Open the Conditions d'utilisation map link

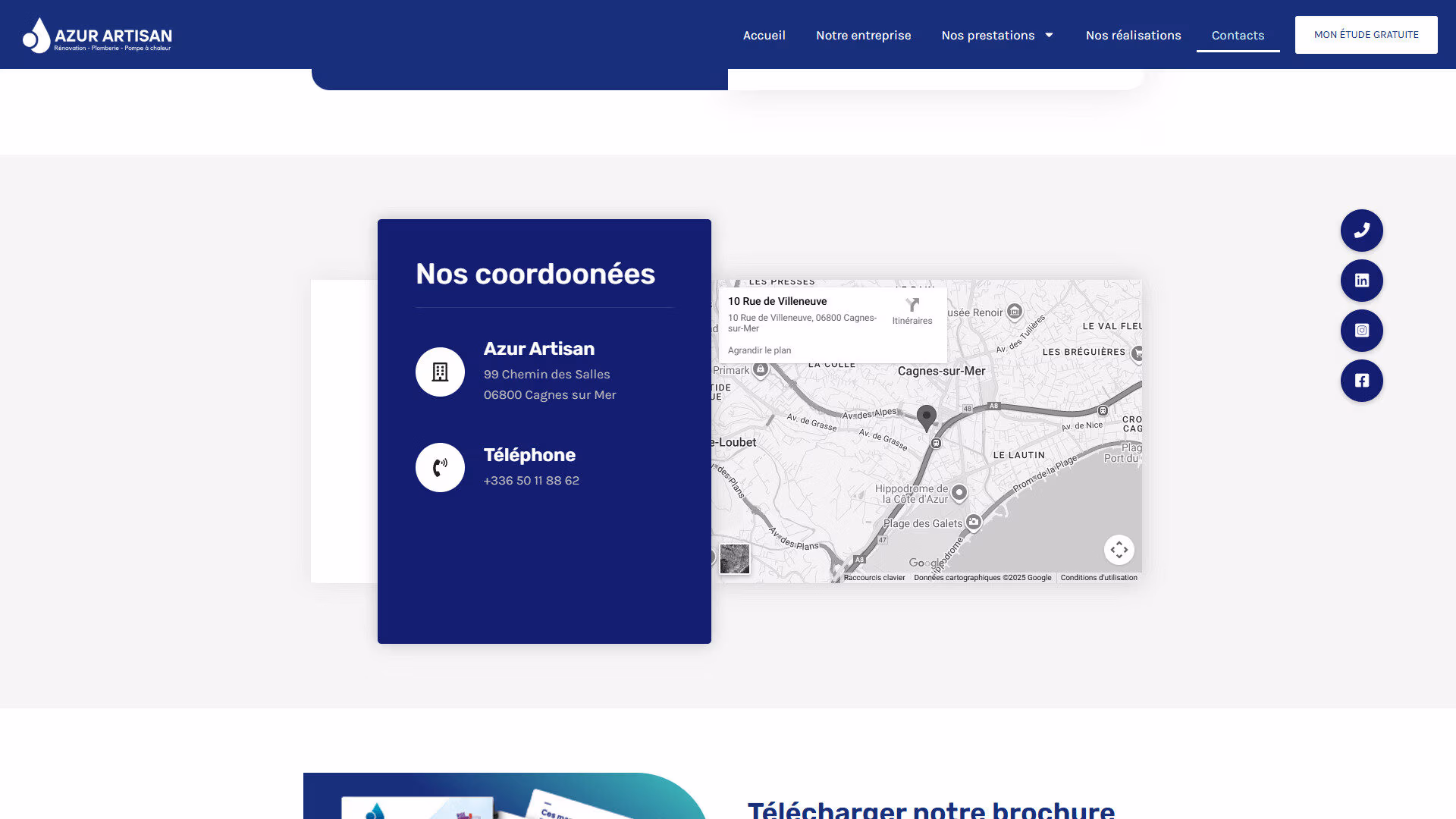pos(1098,578)
